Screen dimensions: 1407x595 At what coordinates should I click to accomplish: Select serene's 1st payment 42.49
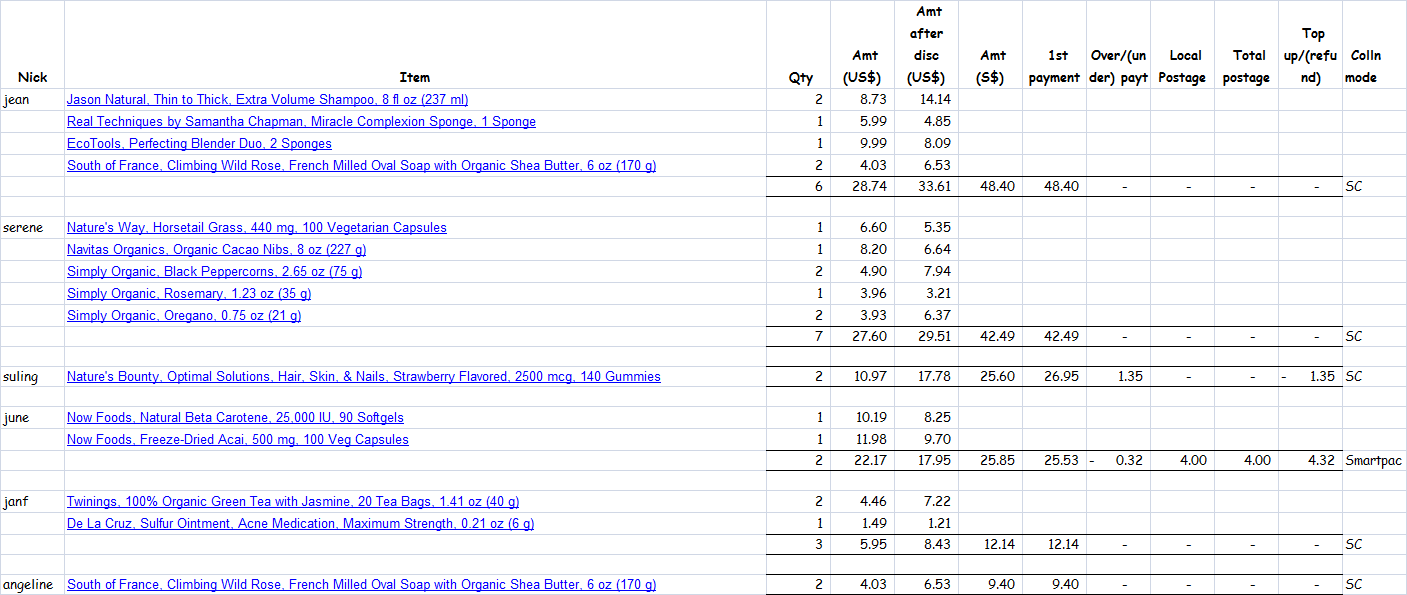pos(1055,337)
